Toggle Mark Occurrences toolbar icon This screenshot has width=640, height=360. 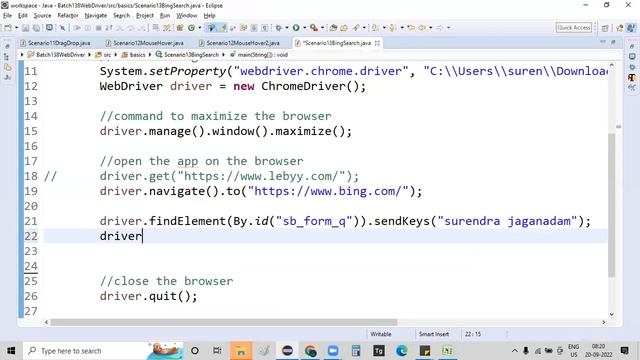click(223, 28)
